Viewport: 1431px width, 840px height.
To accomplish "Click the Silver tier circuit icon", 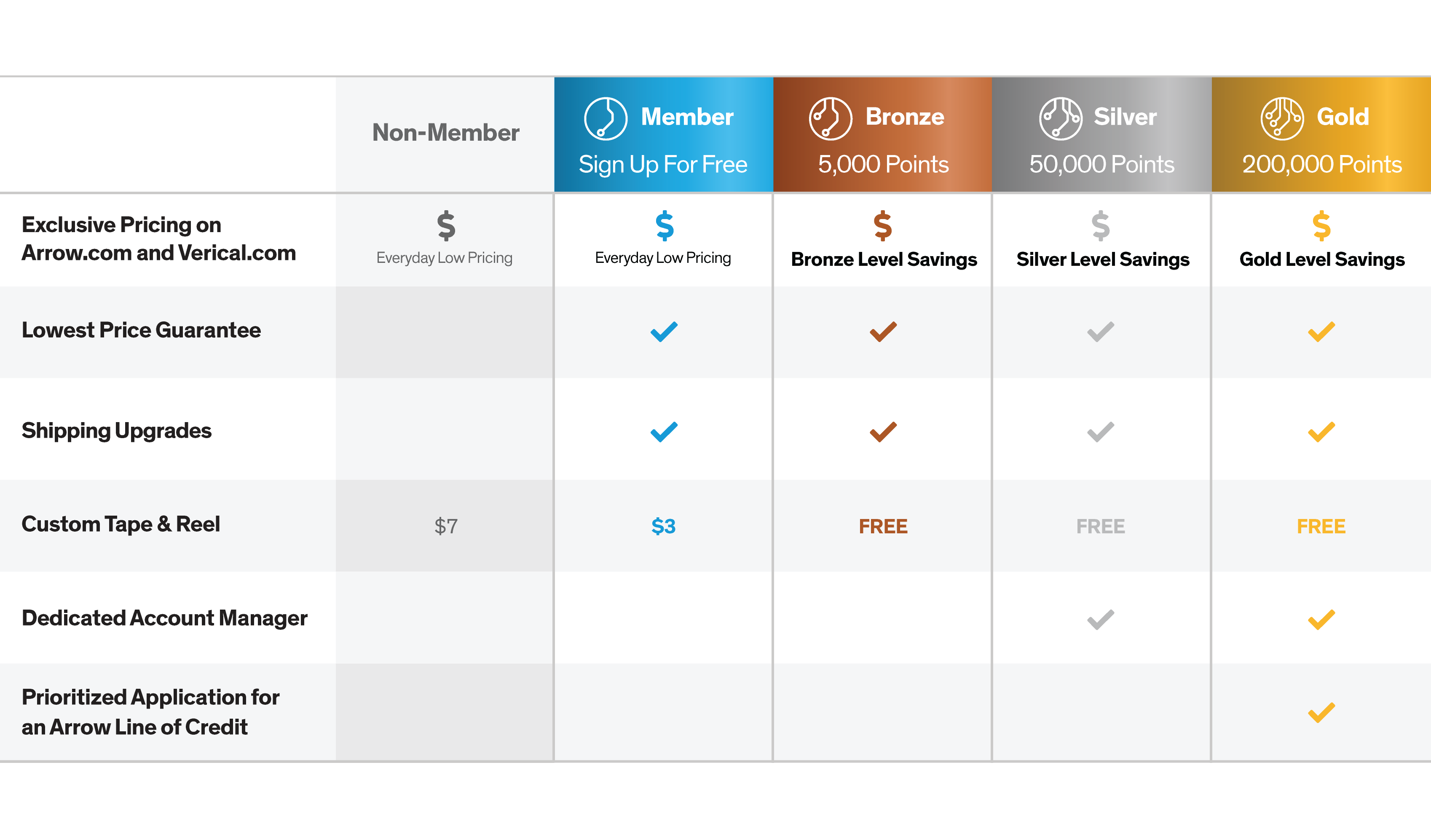I will (x=1061, y=119).
